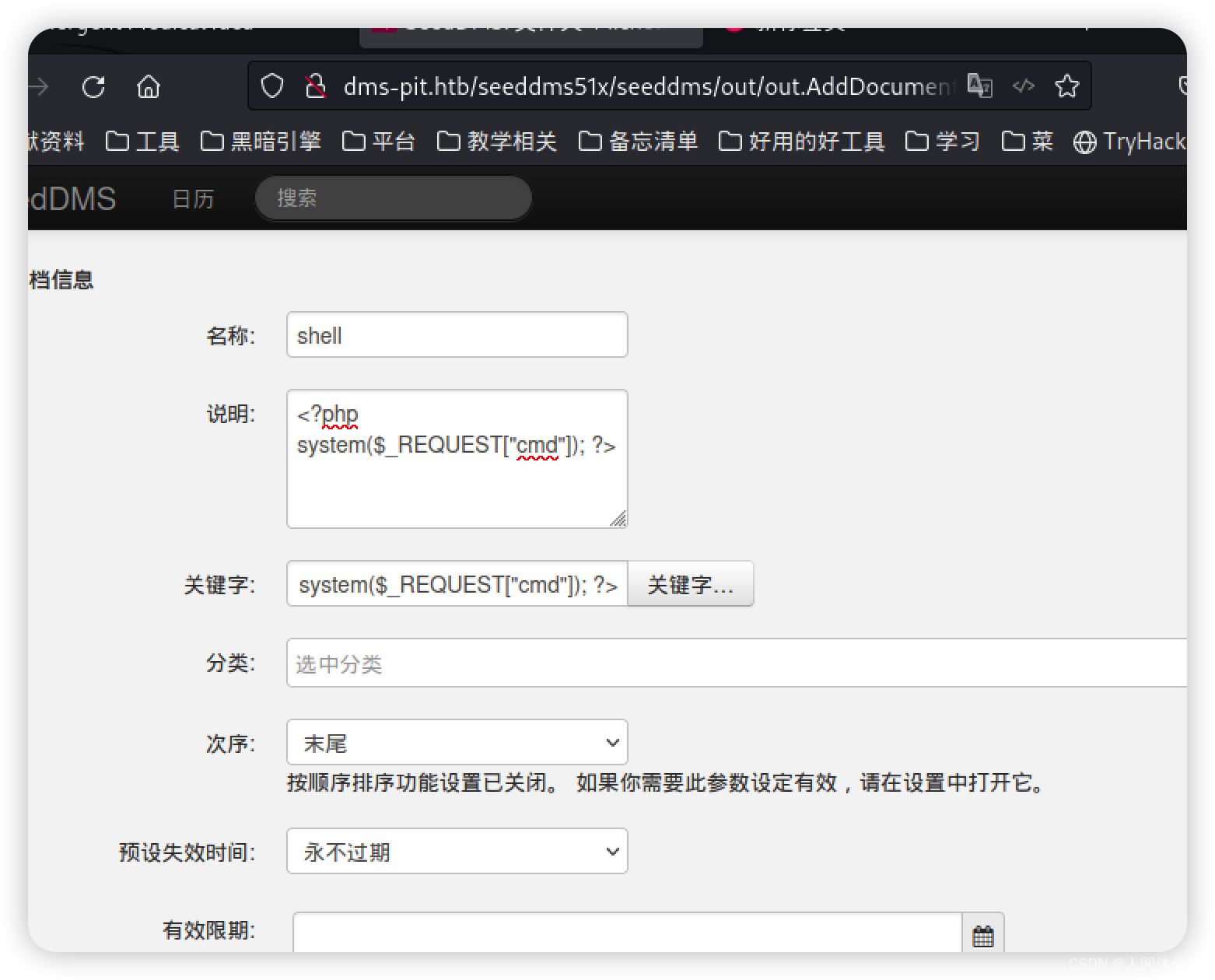Viewport: 1215px width, 980px height.
Task: View the insecure connection lock icon
Action: (x=315, y=86)
